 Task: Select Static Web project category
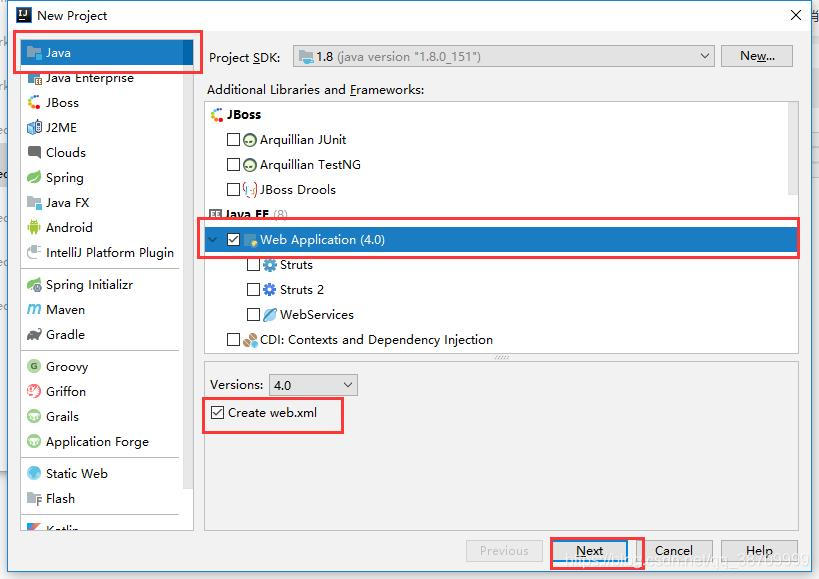point(76,474)
